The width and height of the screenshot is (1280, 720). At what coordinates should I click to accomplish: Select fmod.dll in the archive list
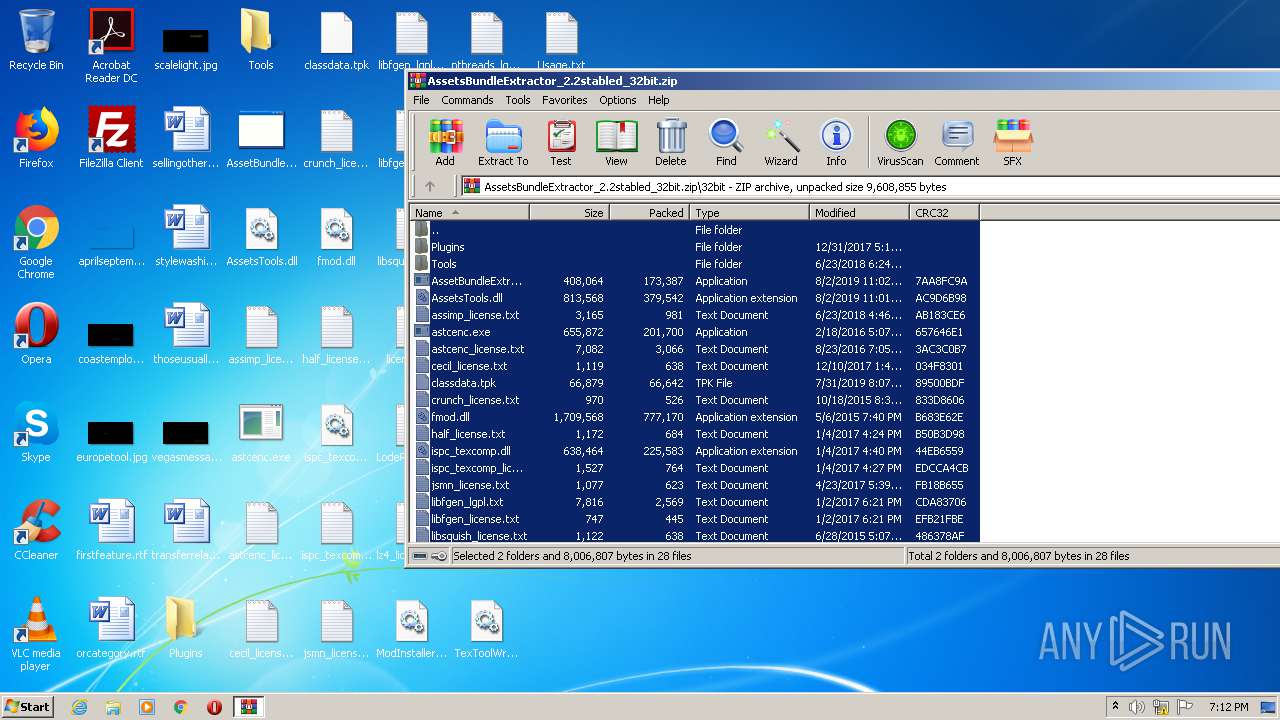click(x=695, y=417)
